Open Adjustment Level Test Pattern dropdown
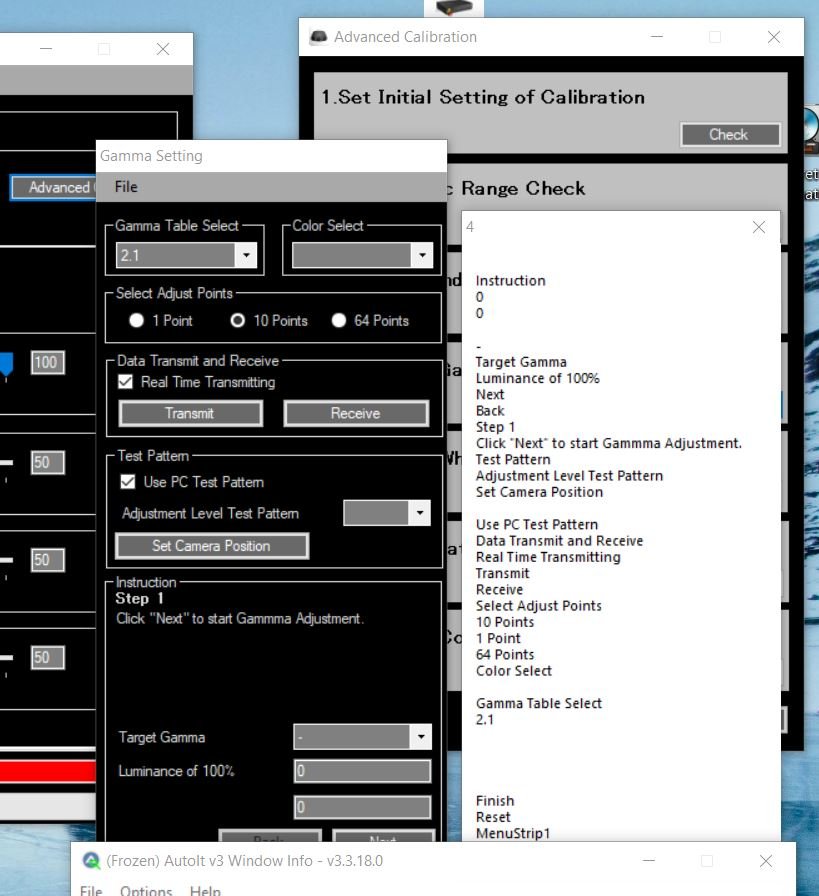819x896 pixels. click(421, 514)
